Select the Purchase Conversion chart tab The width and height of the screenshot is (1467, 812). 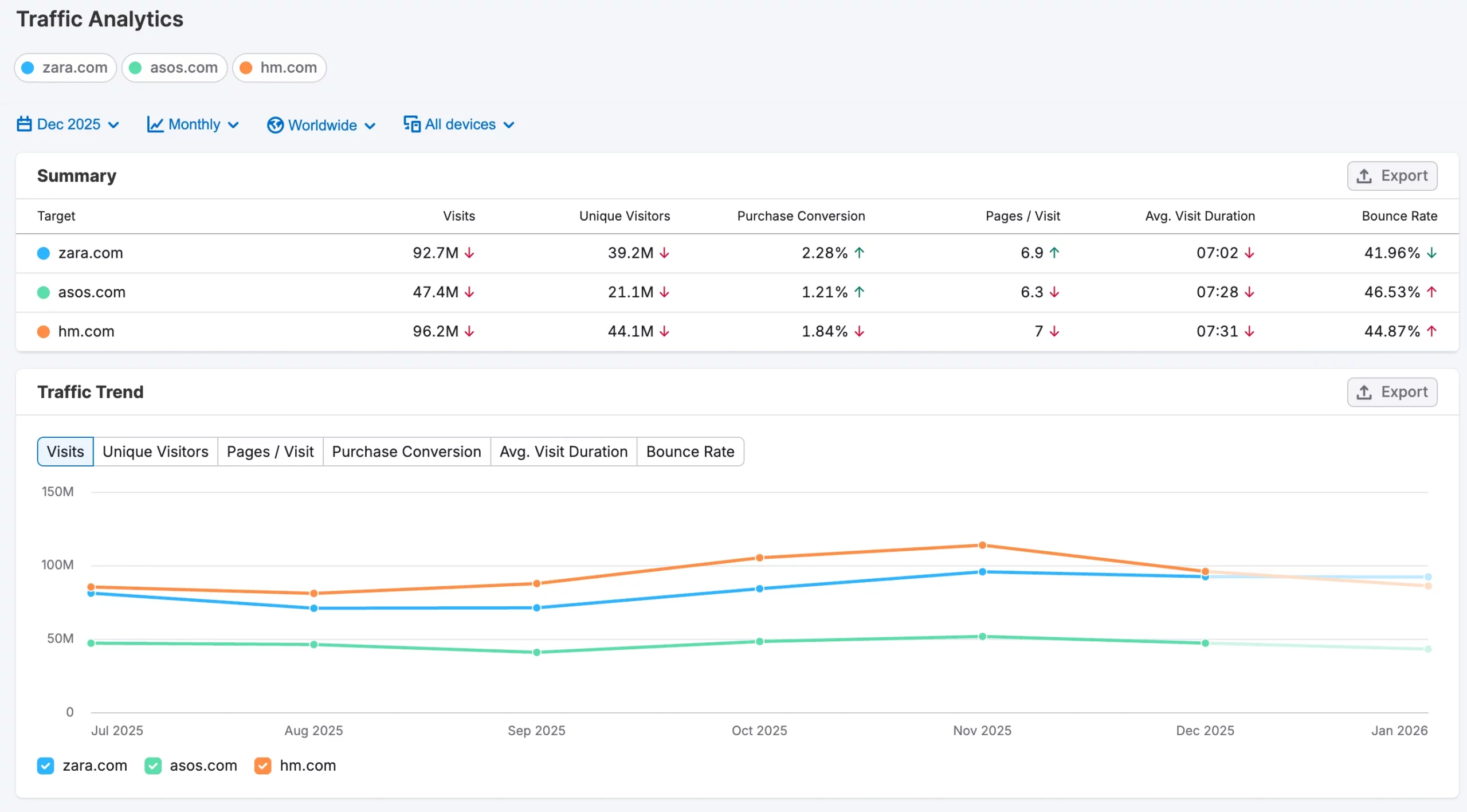(x=406, y=452)
